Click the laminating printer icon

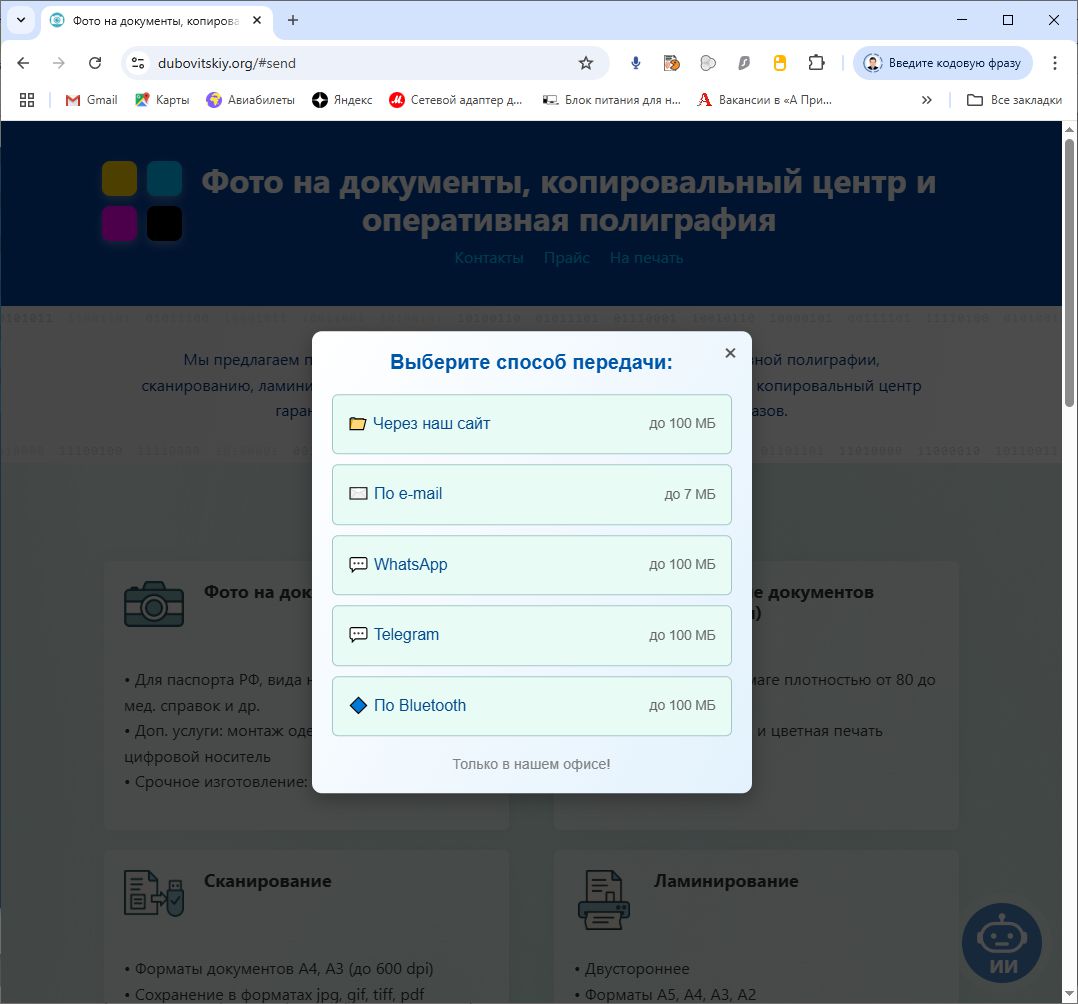604,900
